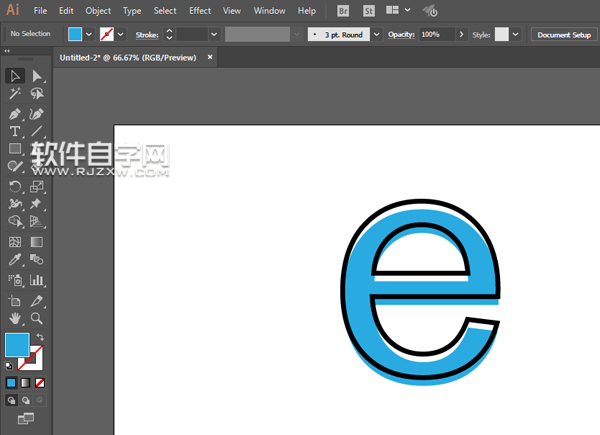Screen dimensions: 600x435
Task: Enable Draw Behind mode
Action: (25, 400)
